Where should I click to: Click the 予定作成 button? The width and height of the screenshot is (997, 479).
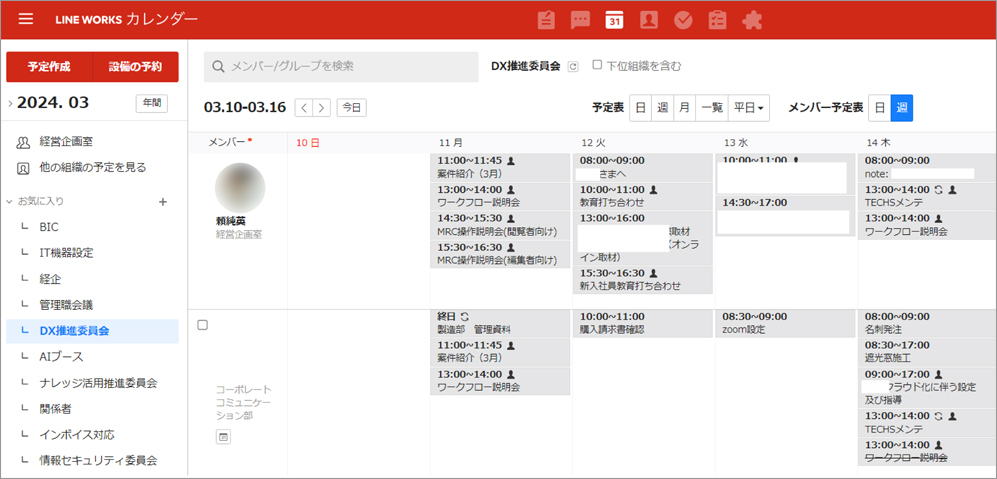[x=49, y=67]
